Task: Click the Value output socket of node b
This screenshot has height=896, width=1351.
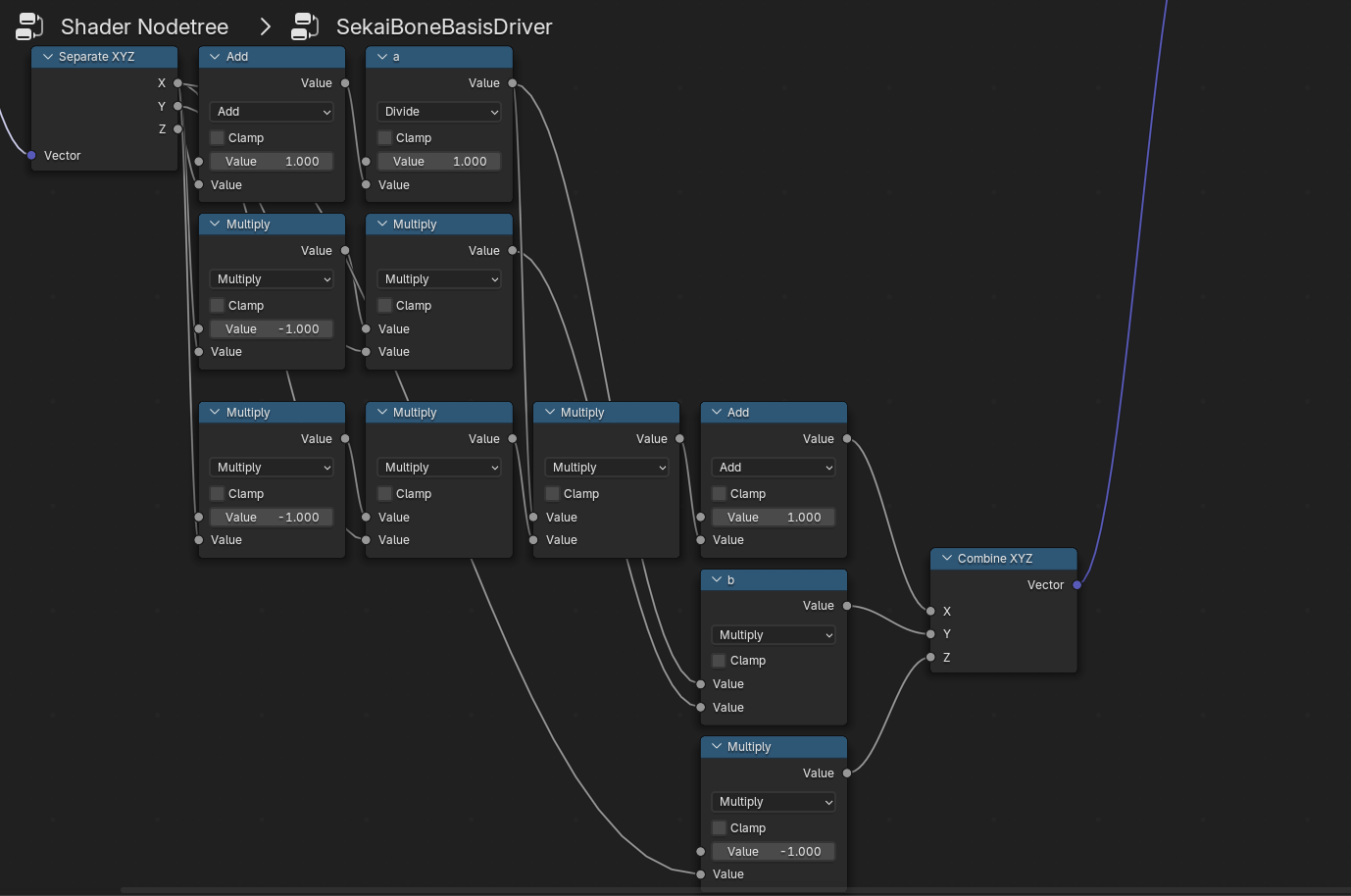Action: coord(847,606)
